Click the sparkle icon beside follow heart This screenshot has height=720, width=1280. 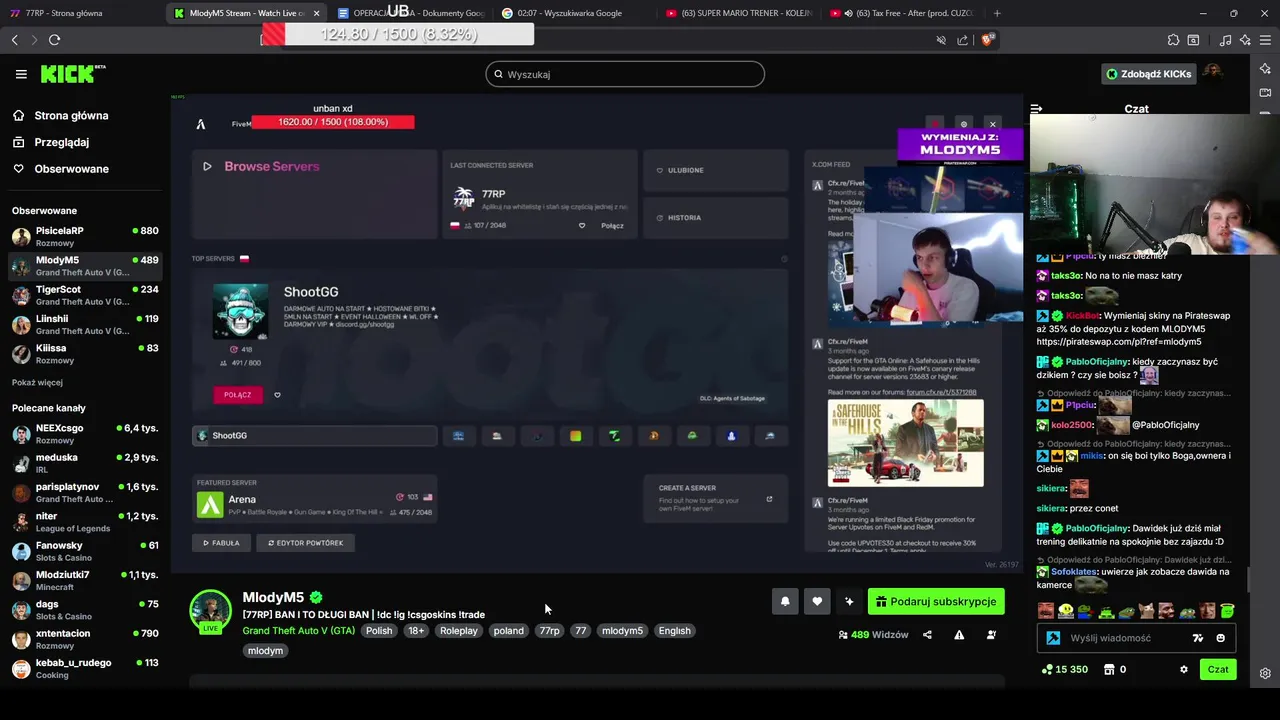[x=849, y=601]
